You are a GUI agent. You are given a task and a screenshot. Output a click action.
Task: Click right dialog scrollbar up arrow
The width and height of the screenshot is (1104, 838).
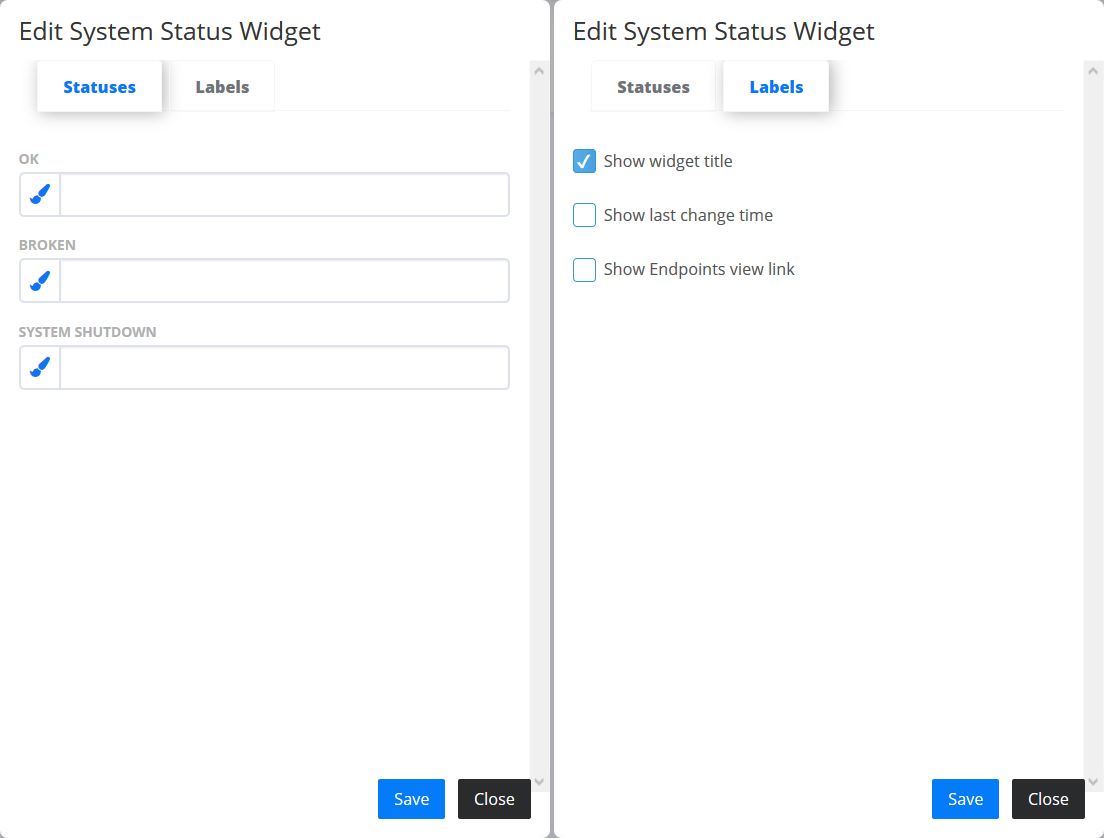click(1093, 70)
